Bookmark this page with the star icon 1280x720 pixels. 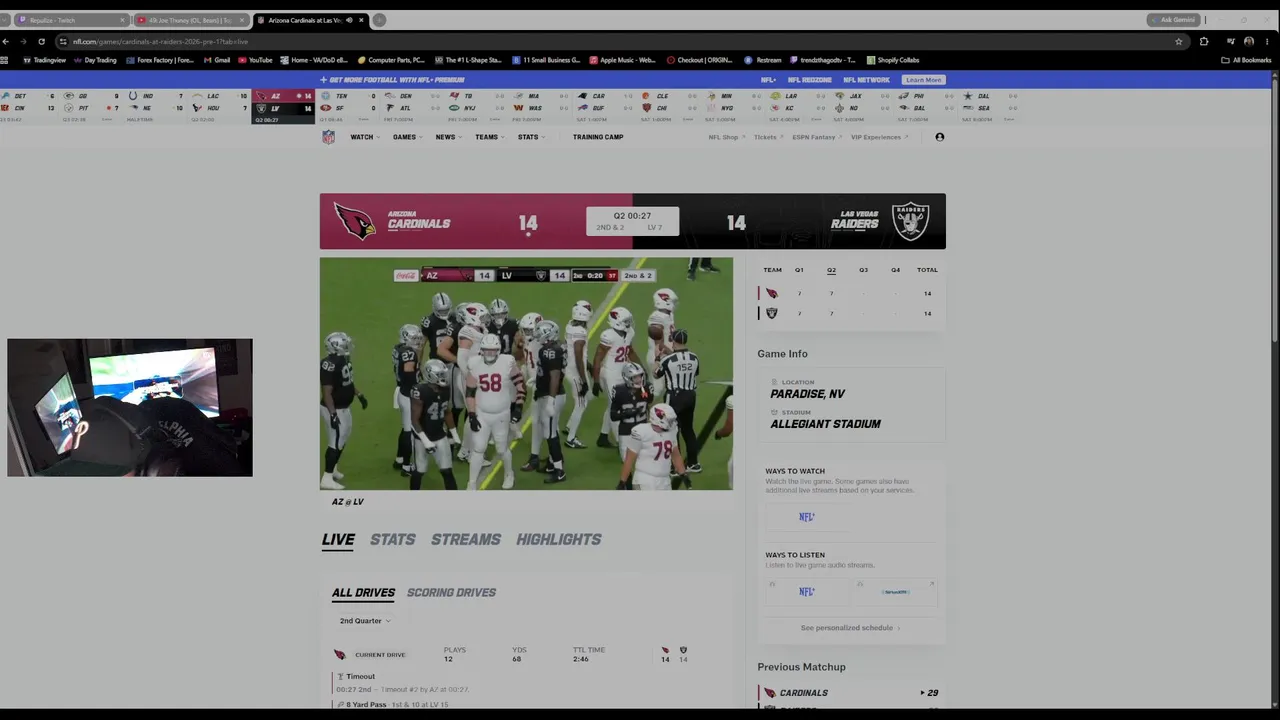[x=1179, y=41]
